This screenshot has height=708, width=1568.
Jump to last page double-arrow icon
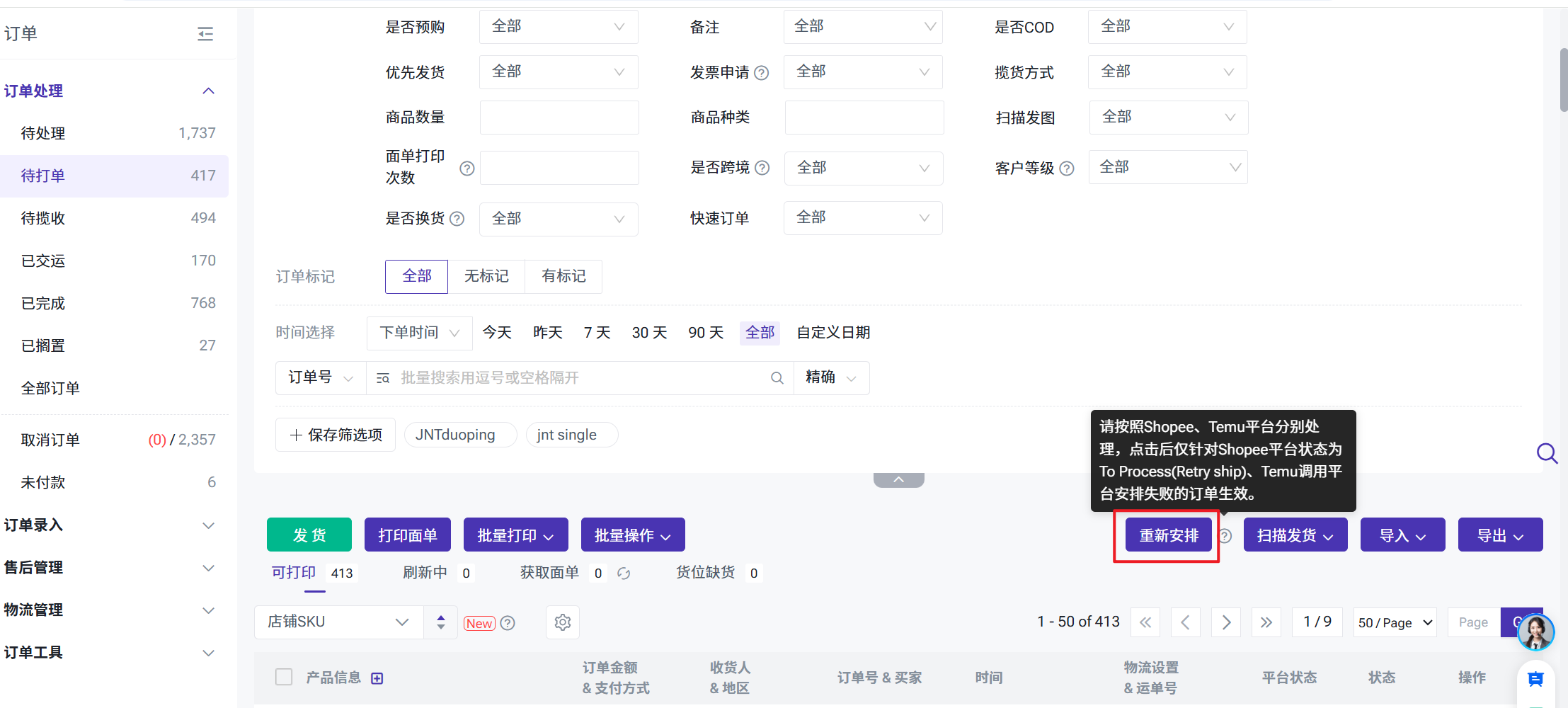point(1266,622)
